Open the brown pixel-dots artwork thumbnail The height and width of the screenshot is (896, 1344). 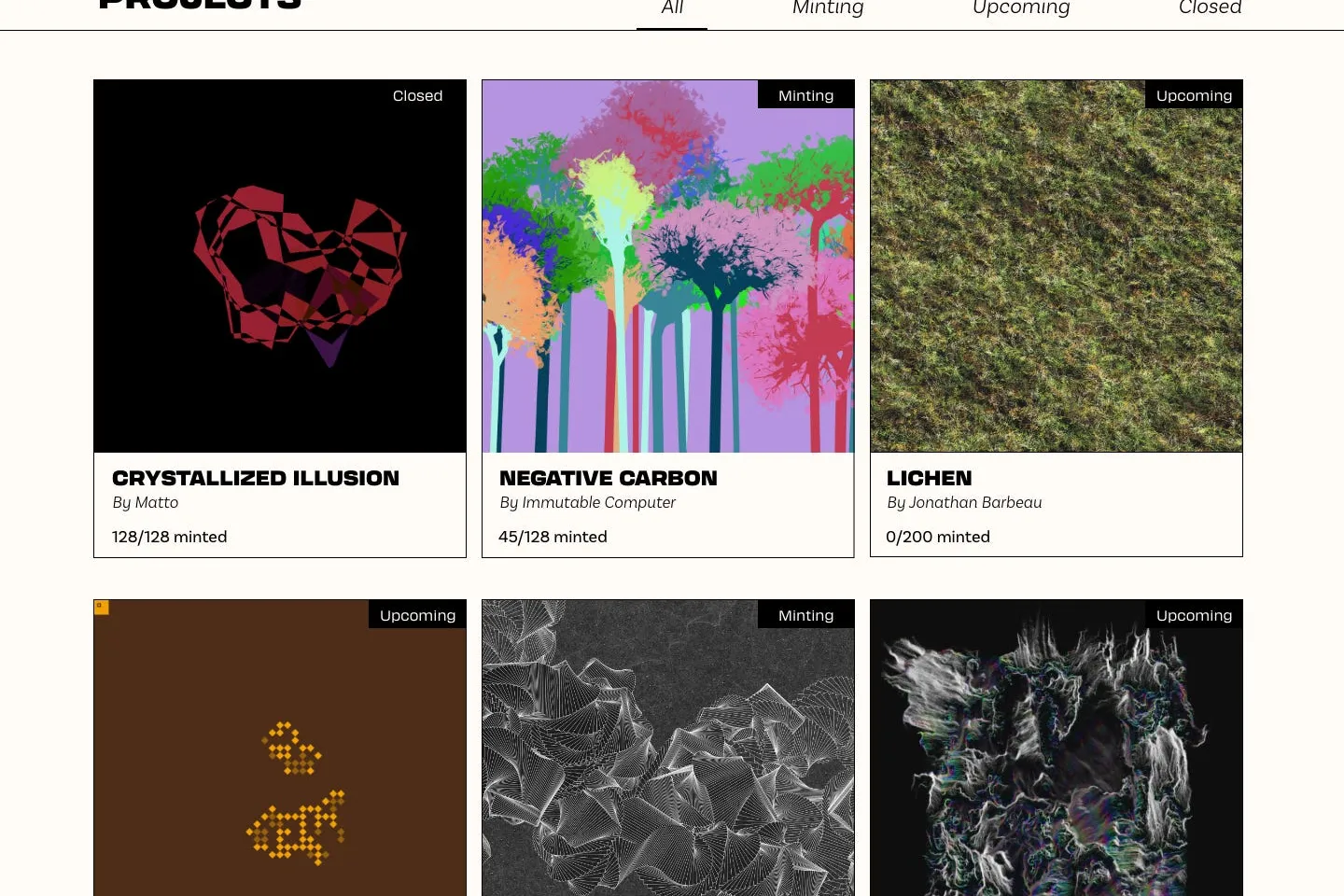click(x=280, y=748)
